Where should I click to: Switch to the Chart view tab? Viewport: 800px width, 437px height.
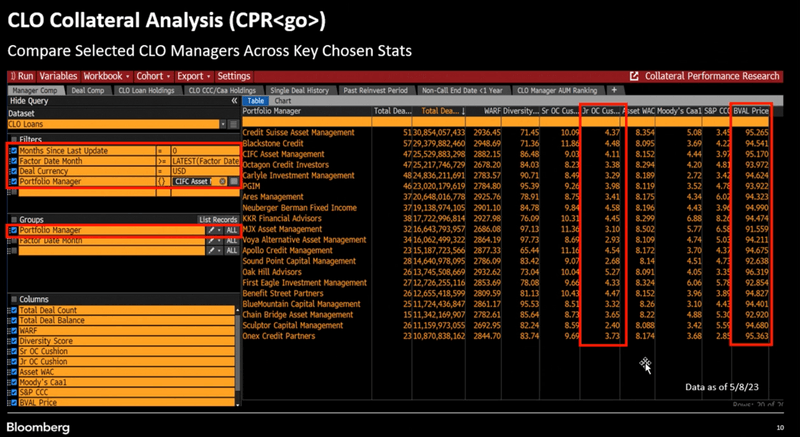(x=283, y=100)
